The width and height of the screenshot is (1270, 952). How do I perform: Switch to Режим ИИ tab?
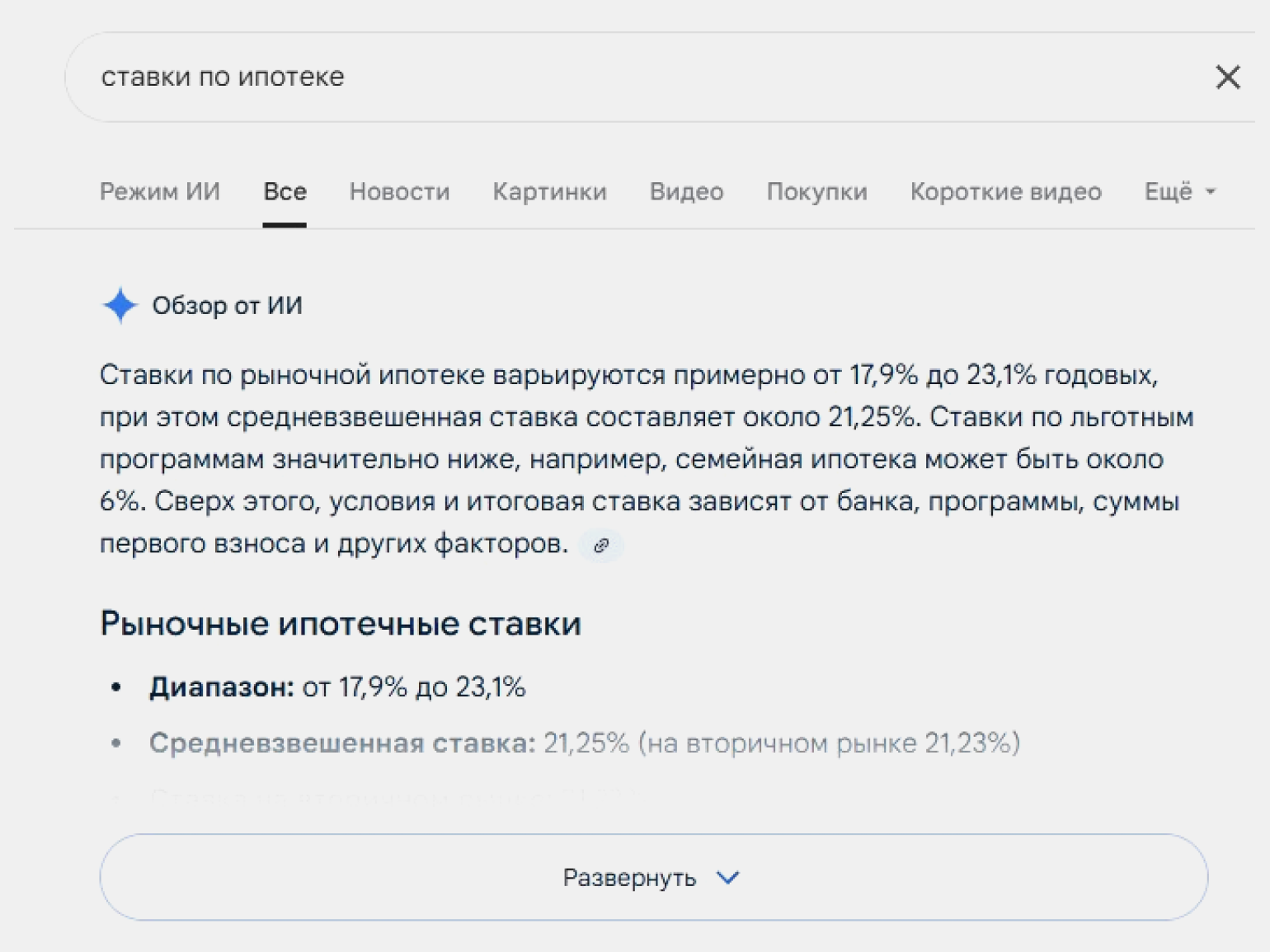coord(159,192)
